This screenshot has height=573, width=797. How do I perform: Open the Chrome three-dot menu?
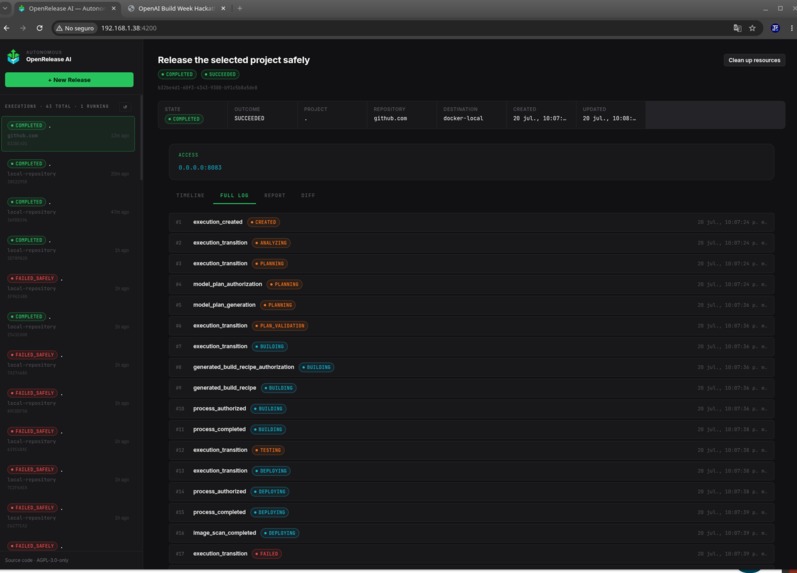791,28
